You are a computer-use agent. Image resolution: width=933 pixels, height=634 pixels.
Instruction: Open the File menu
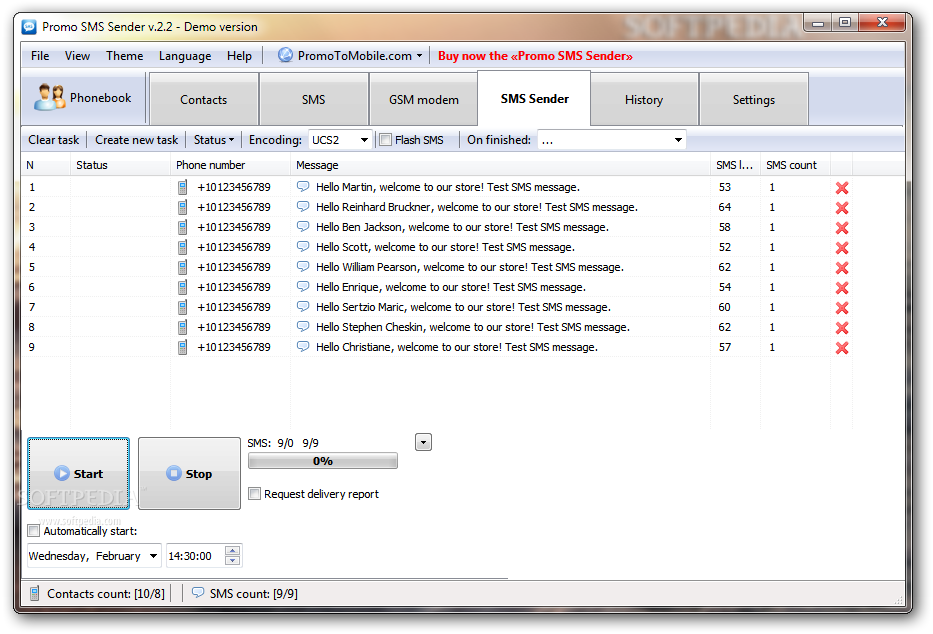click(x=40, y=56)
